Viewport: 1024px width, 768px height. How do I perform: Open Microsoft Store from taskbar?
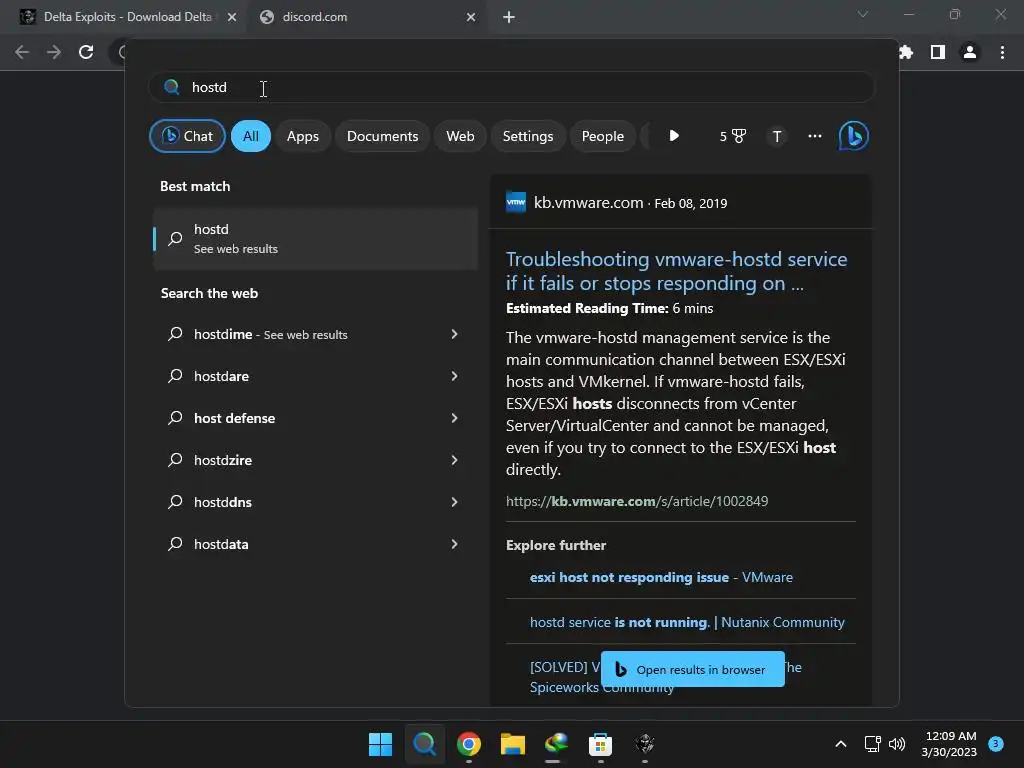tap(600, 744)
